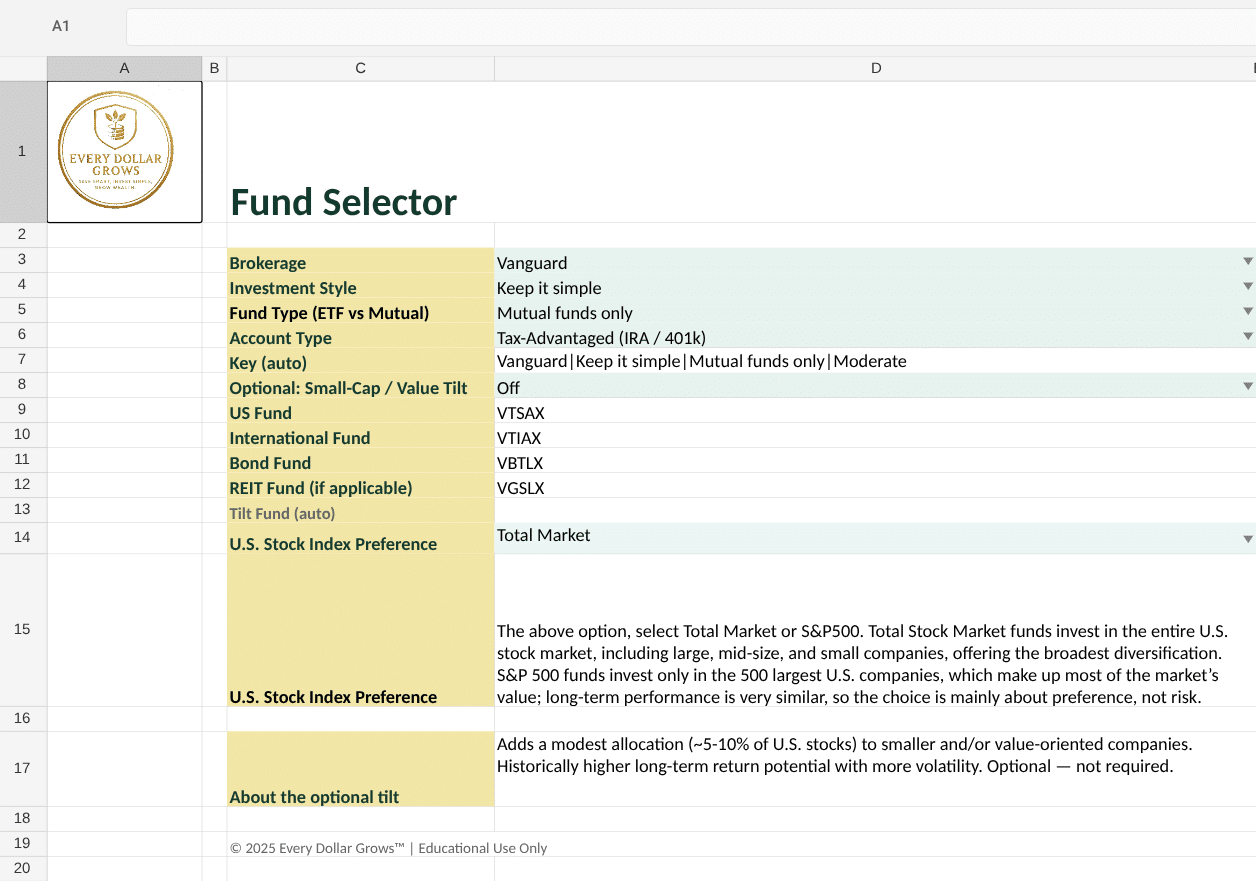Image resolution: width=1256 pixels, height=881 pixels.
Task: Click the Account Type label cell
Action: pyautogui.click(x=360, y=336)
